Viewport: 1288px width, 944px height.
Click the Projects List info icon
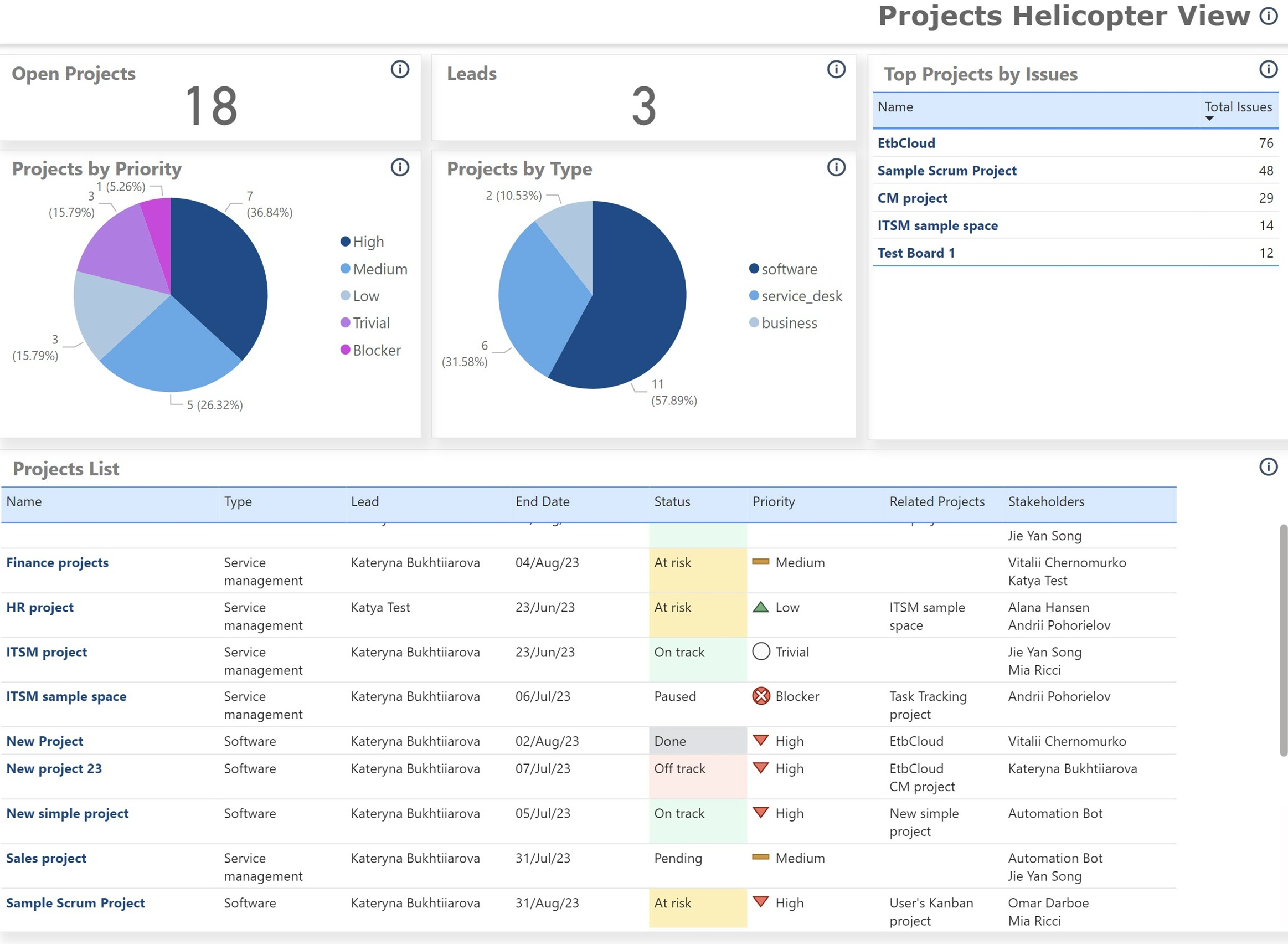[1268, 467]
